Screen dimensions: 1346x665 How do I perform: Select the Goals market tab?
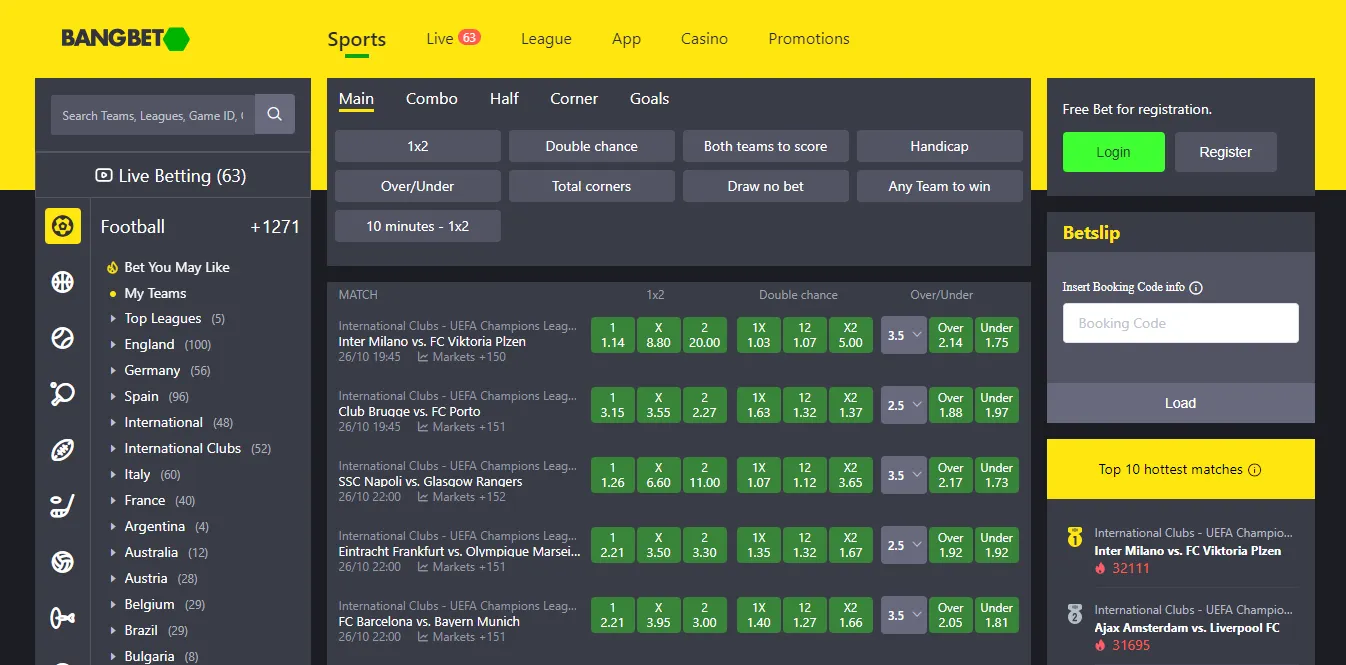coord(649,99)
